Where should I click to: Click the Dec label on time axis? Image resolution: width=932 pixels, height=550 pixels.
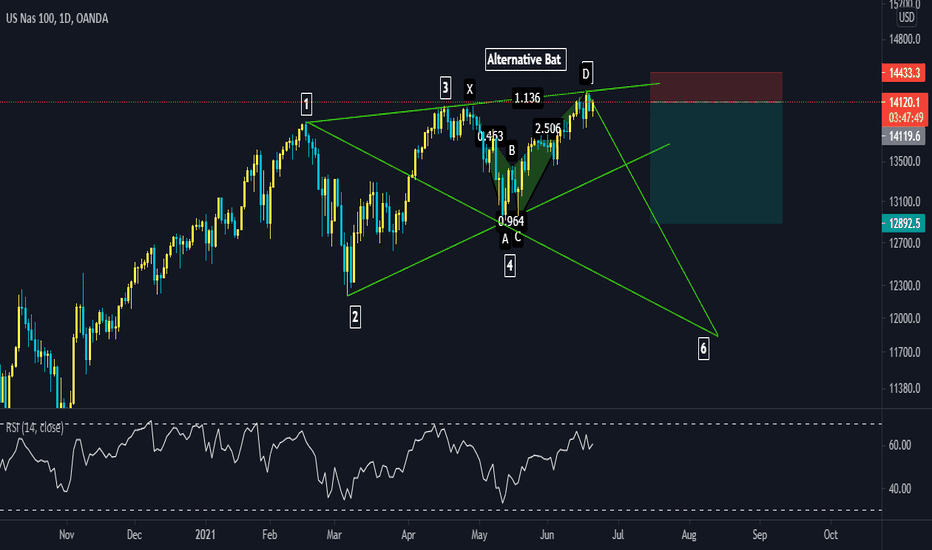(x=134, y=535)
